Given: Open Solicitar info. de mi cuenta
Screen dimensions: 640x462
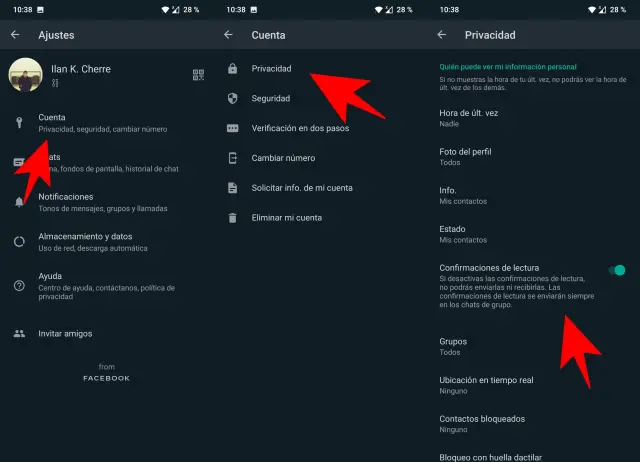Looking at the screenshot, I should pyautogui.click(x=302, y=187).
